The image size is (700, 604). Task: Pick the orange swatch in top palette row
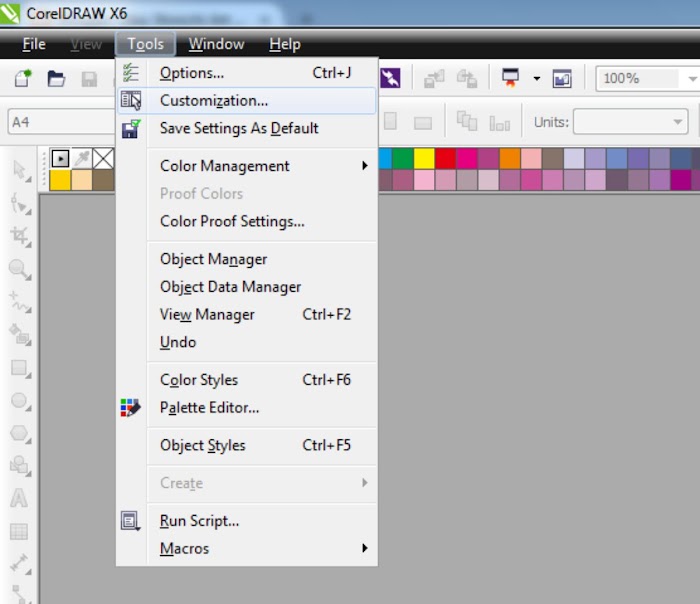[510, 158]
